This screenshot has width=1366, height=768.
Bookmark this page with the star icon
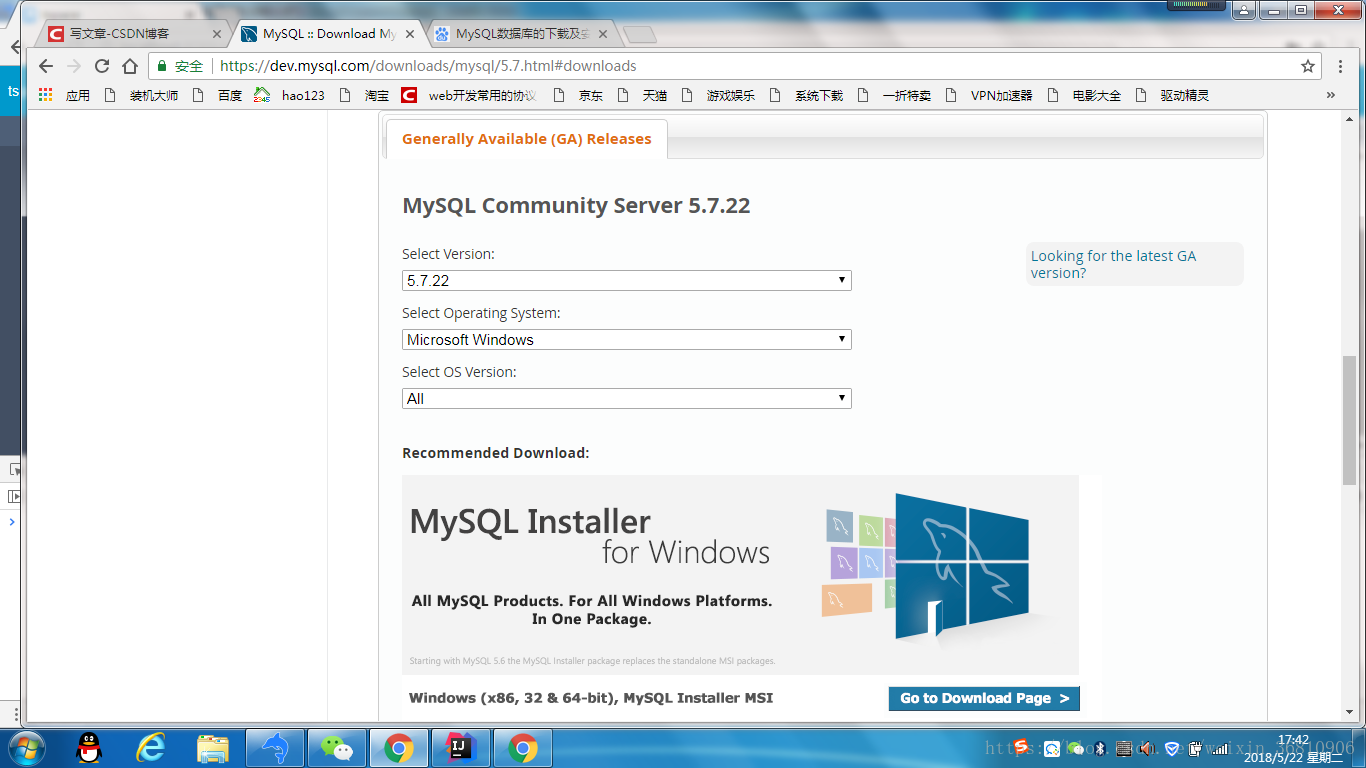(x=1307, y=66)
